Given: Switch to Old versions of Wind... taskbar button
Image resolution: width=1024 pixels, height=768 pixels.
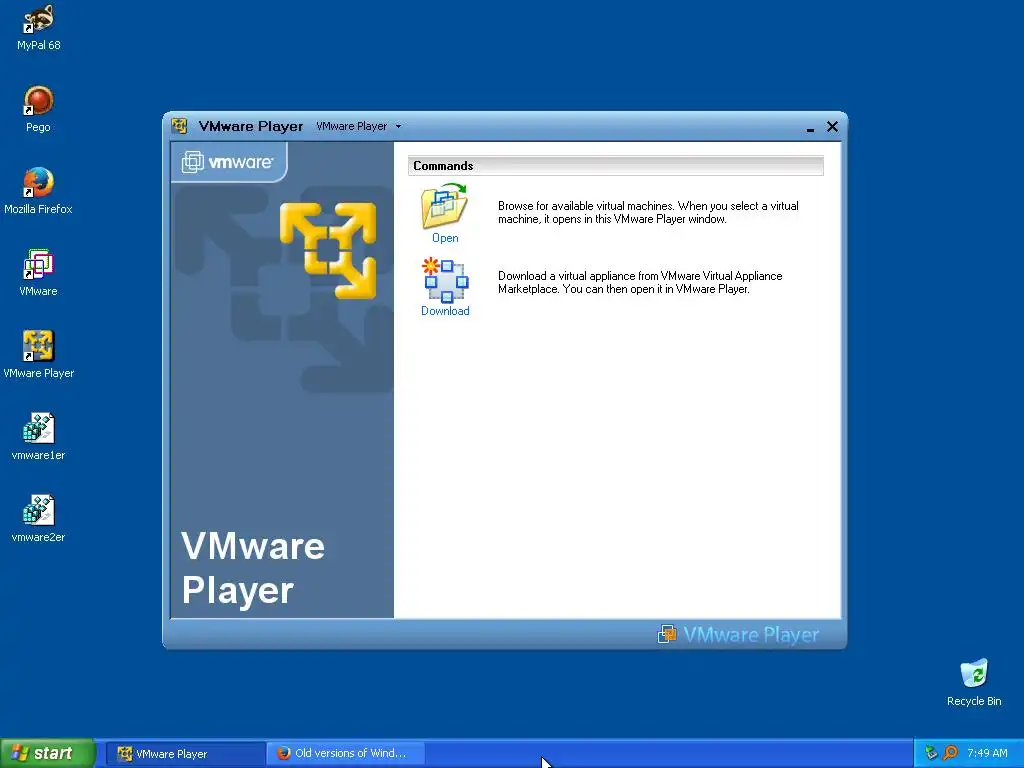Looking at the screenshot, I should click(346, 754).
